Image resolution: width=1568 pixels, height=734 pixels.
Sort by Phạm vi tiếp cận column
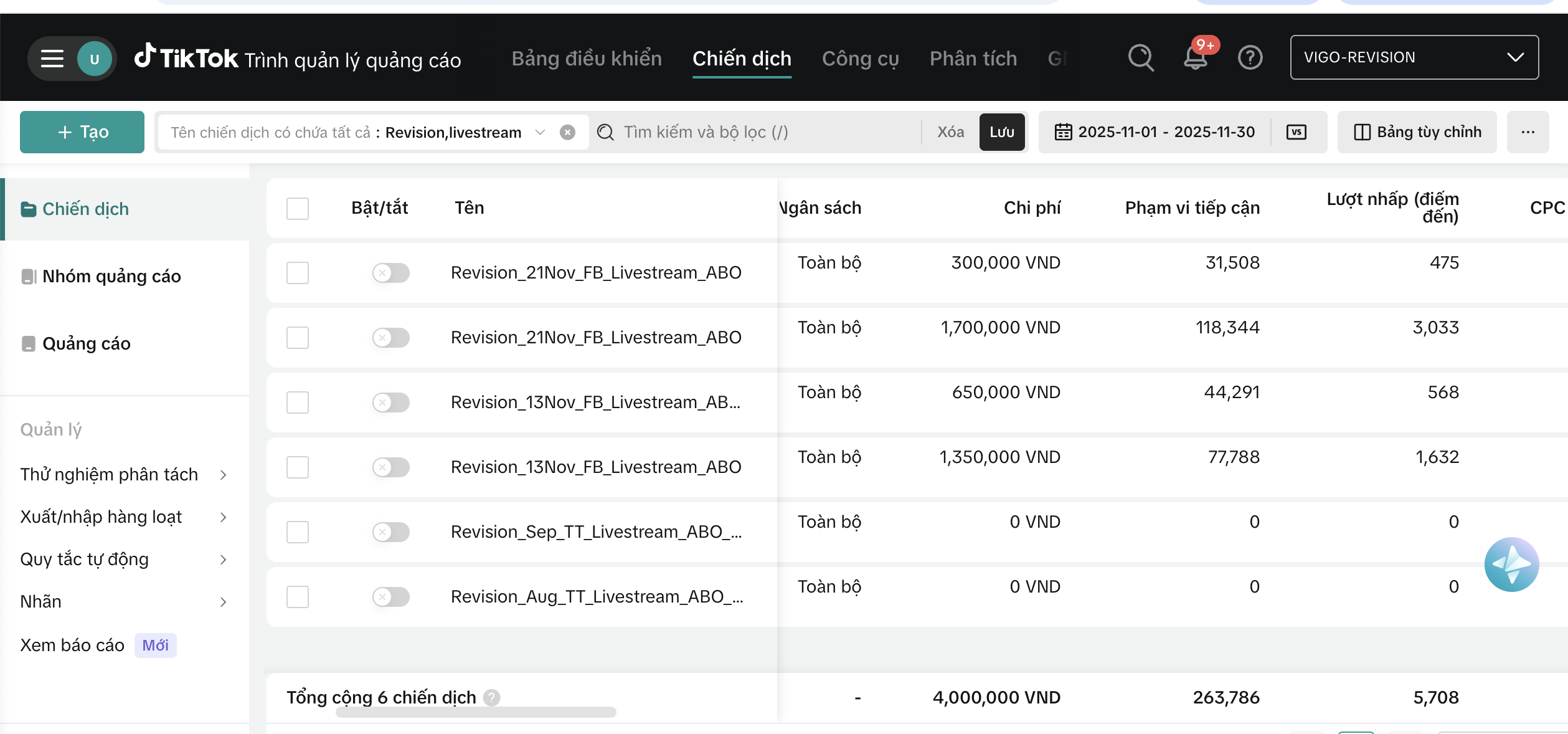[x=1192, y=208]
